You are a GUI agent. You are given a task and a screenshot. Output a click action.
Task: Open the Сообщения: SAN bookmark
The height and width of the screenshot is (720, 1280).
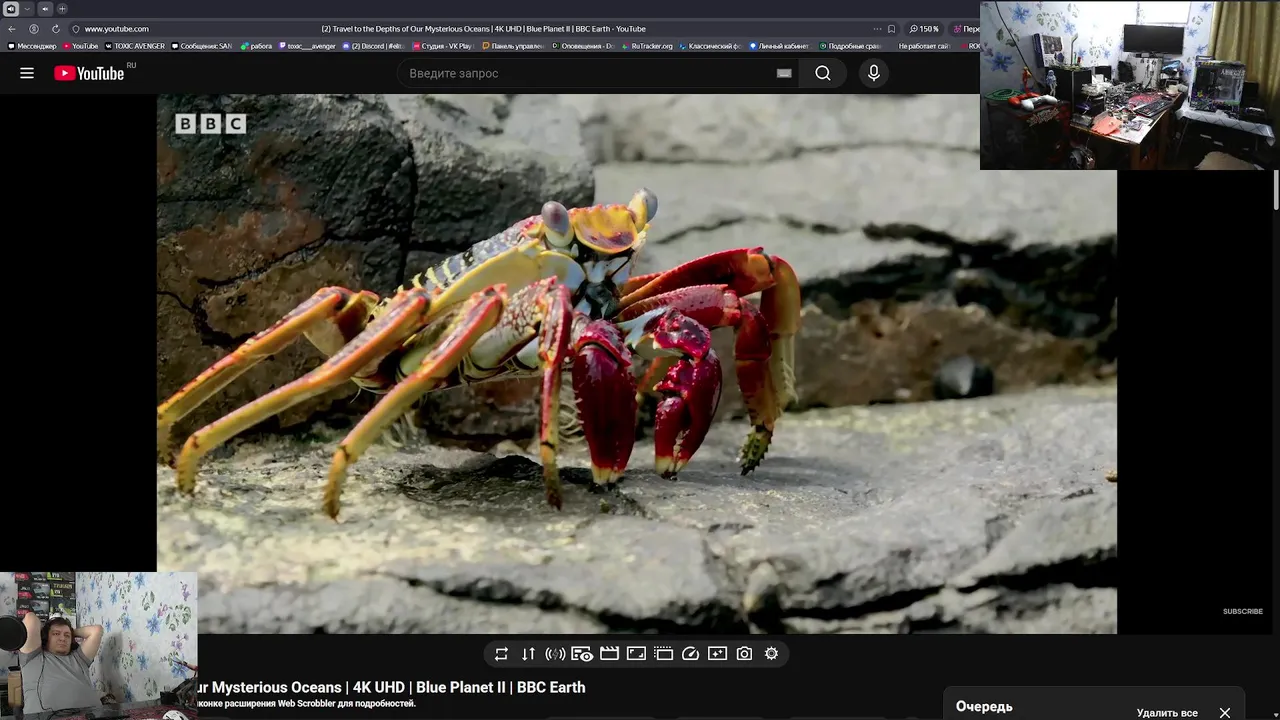click(x=202, y=46)
